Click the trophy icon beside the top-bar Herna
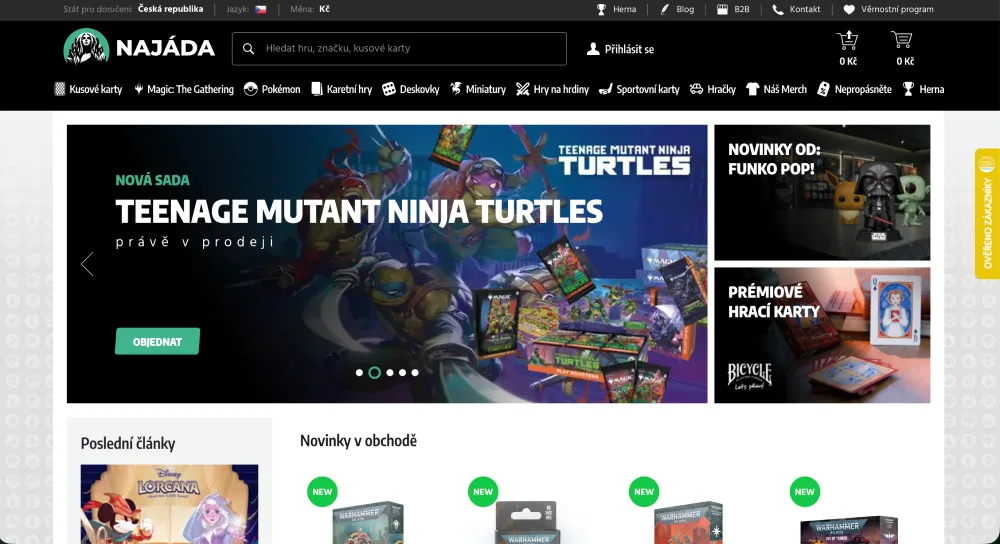The width and height of the screenshot is (1000, 544). 601,10
